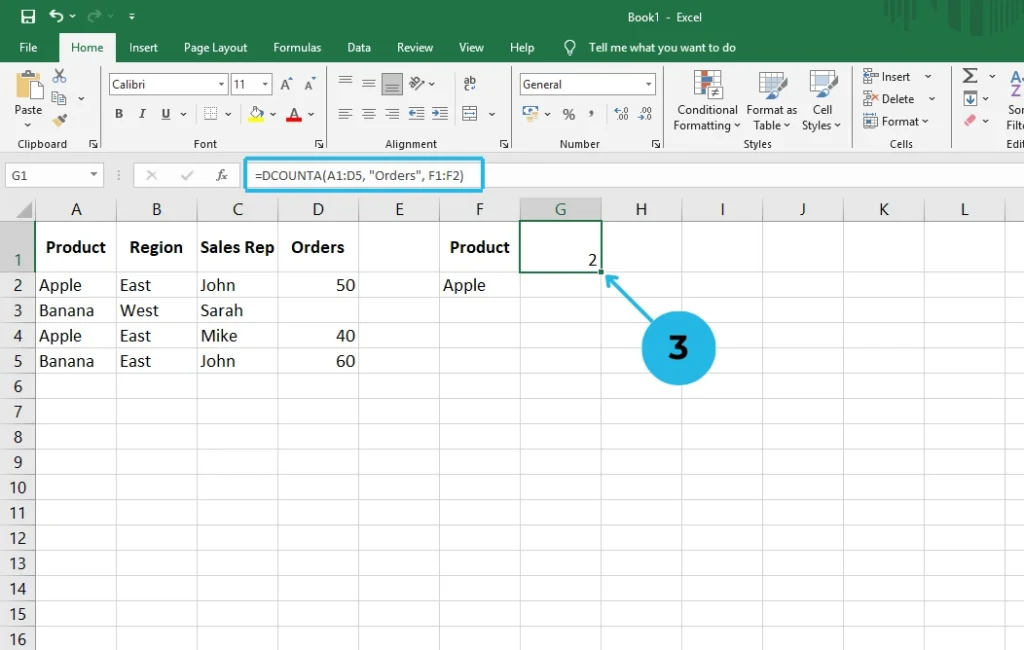The height and width of the screenshot is (650, 1024).
Task: Click the Orientation angled text icon
Action: (417, 83)
